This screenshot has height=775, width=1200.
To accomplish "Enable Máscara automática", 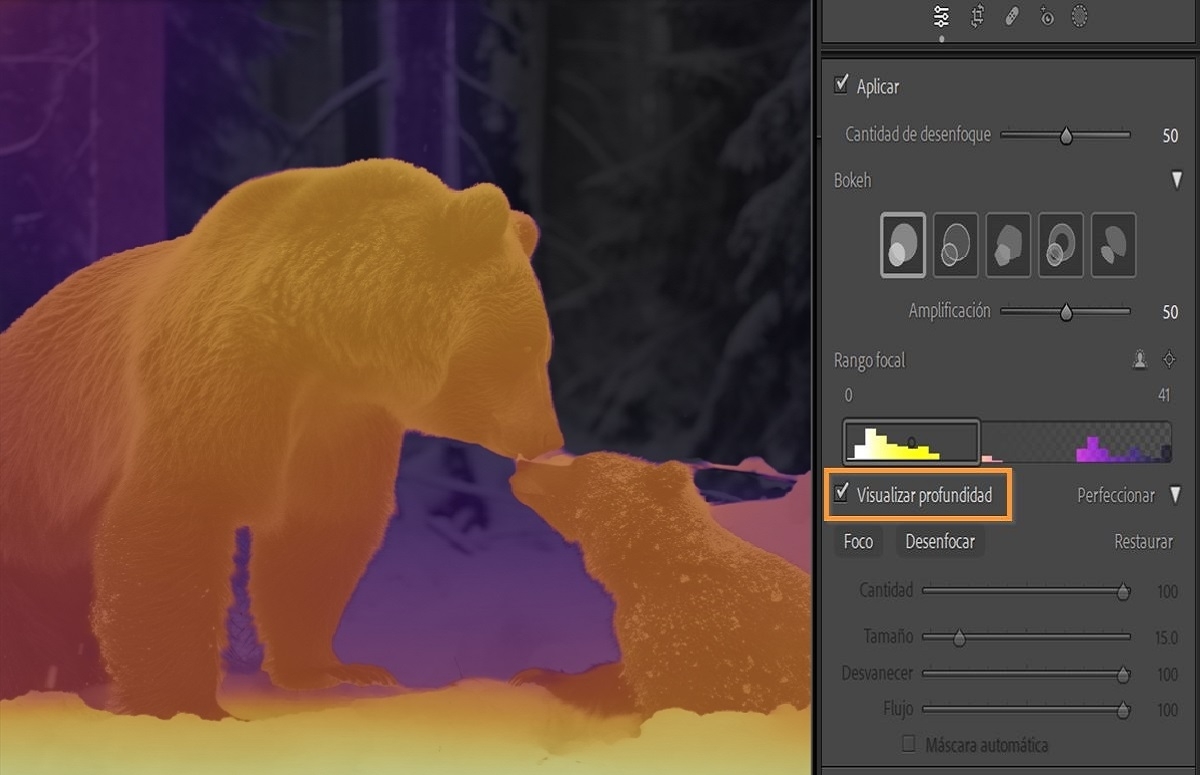I will pyautogui.click(x=910, y=745).
